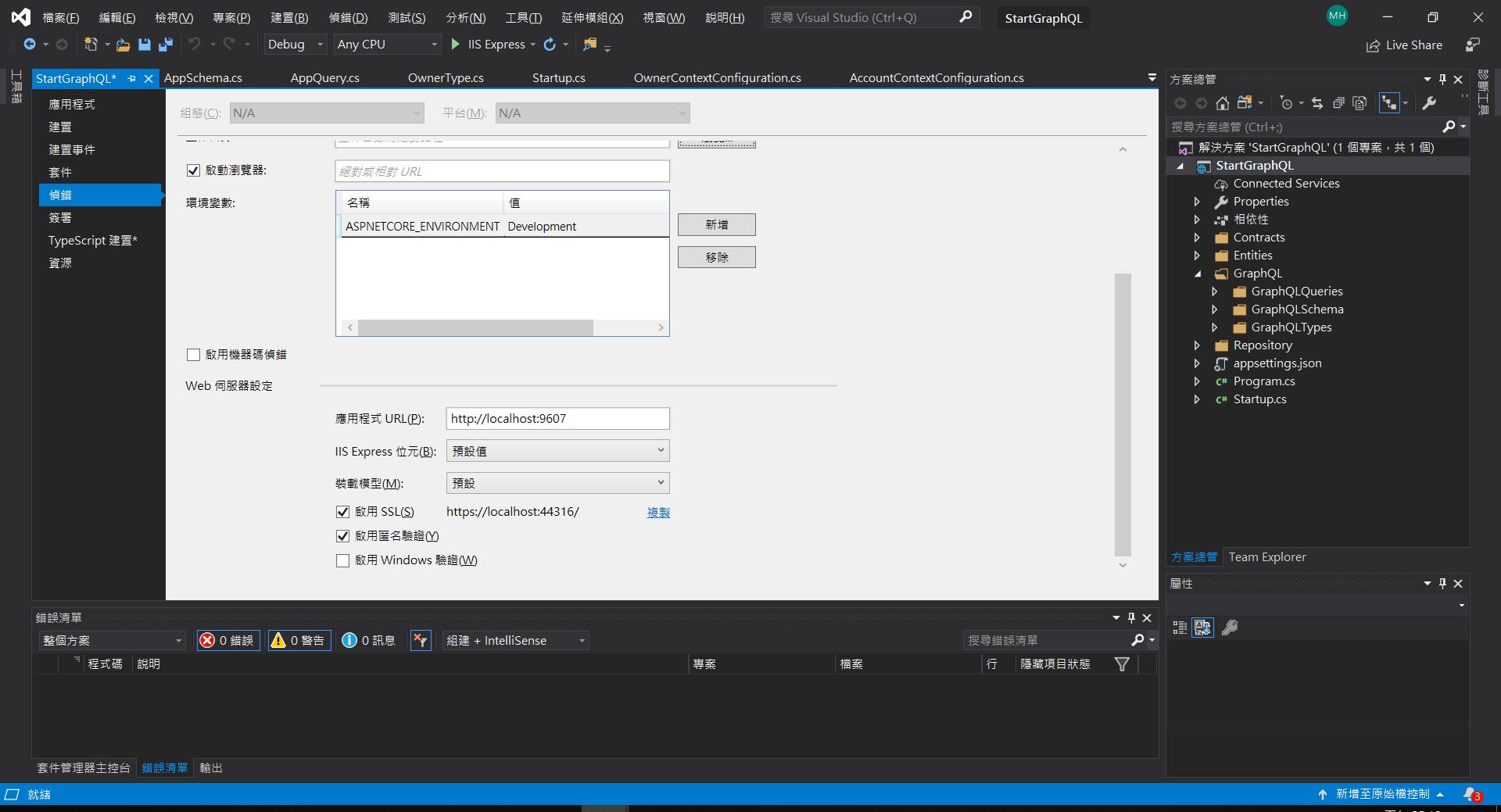Screen dimensions: 1501x812
Task: Click the Switch Views icon in Solution Explorer
Action: [1244, 103]
